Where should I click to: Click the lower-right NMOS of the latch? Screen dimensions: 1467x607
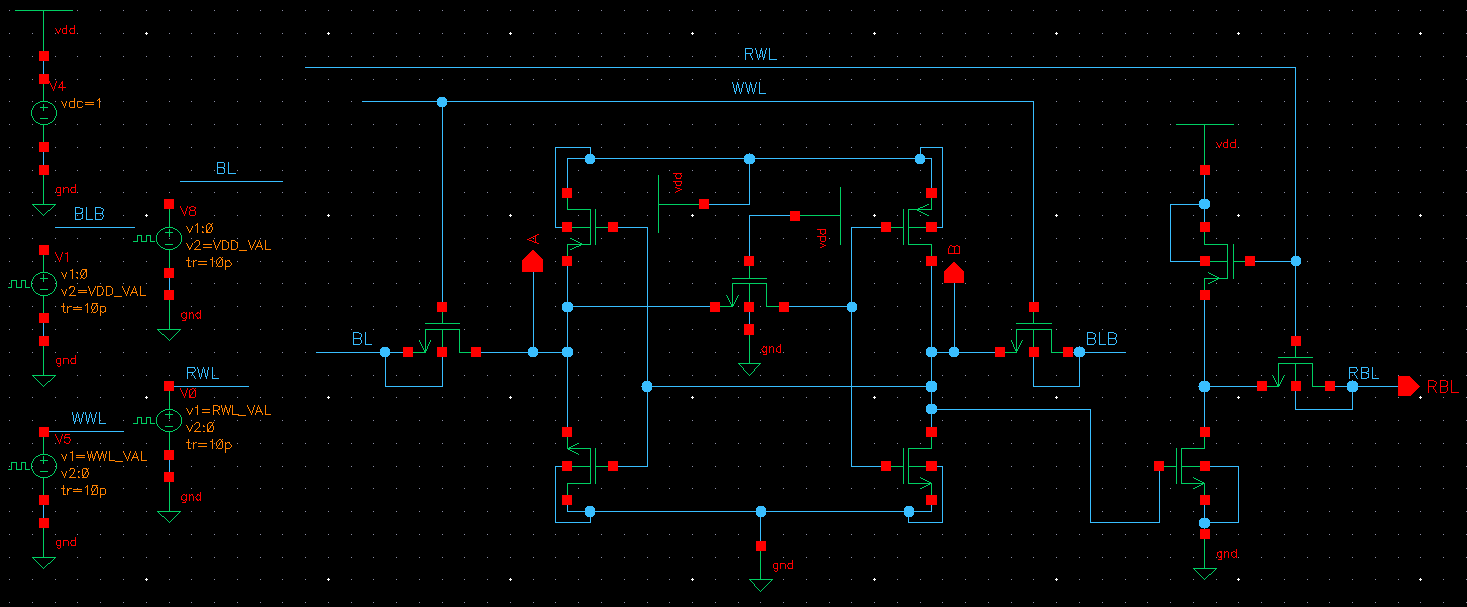(x=916, y=466)
